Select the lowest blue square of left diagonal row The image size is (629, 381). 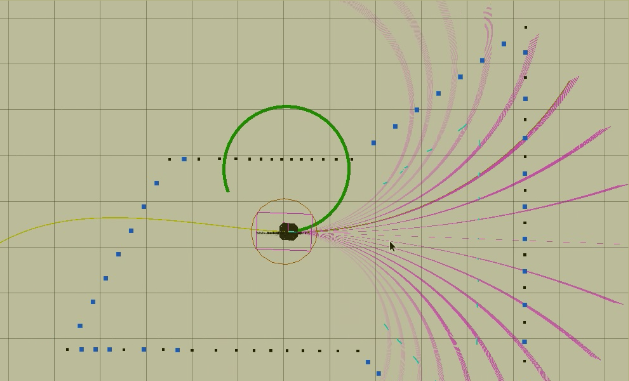click(x=80, y=326)
